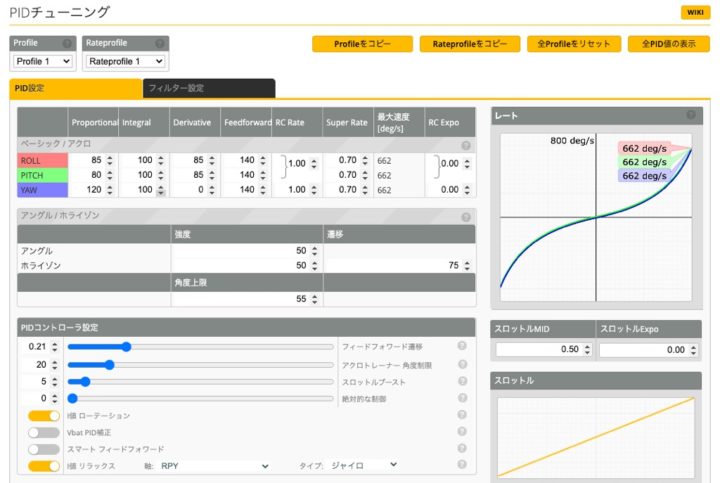Click help icon in レート graph panel

tap(690, 115)
